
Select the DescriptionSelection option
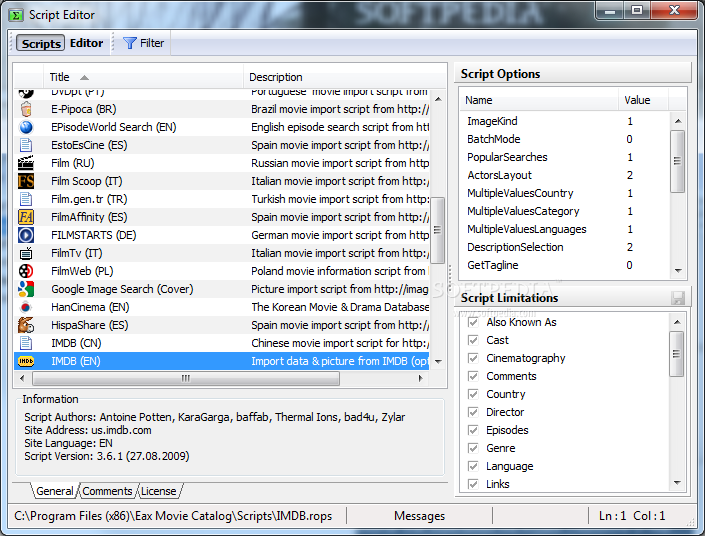pos(566,247)
